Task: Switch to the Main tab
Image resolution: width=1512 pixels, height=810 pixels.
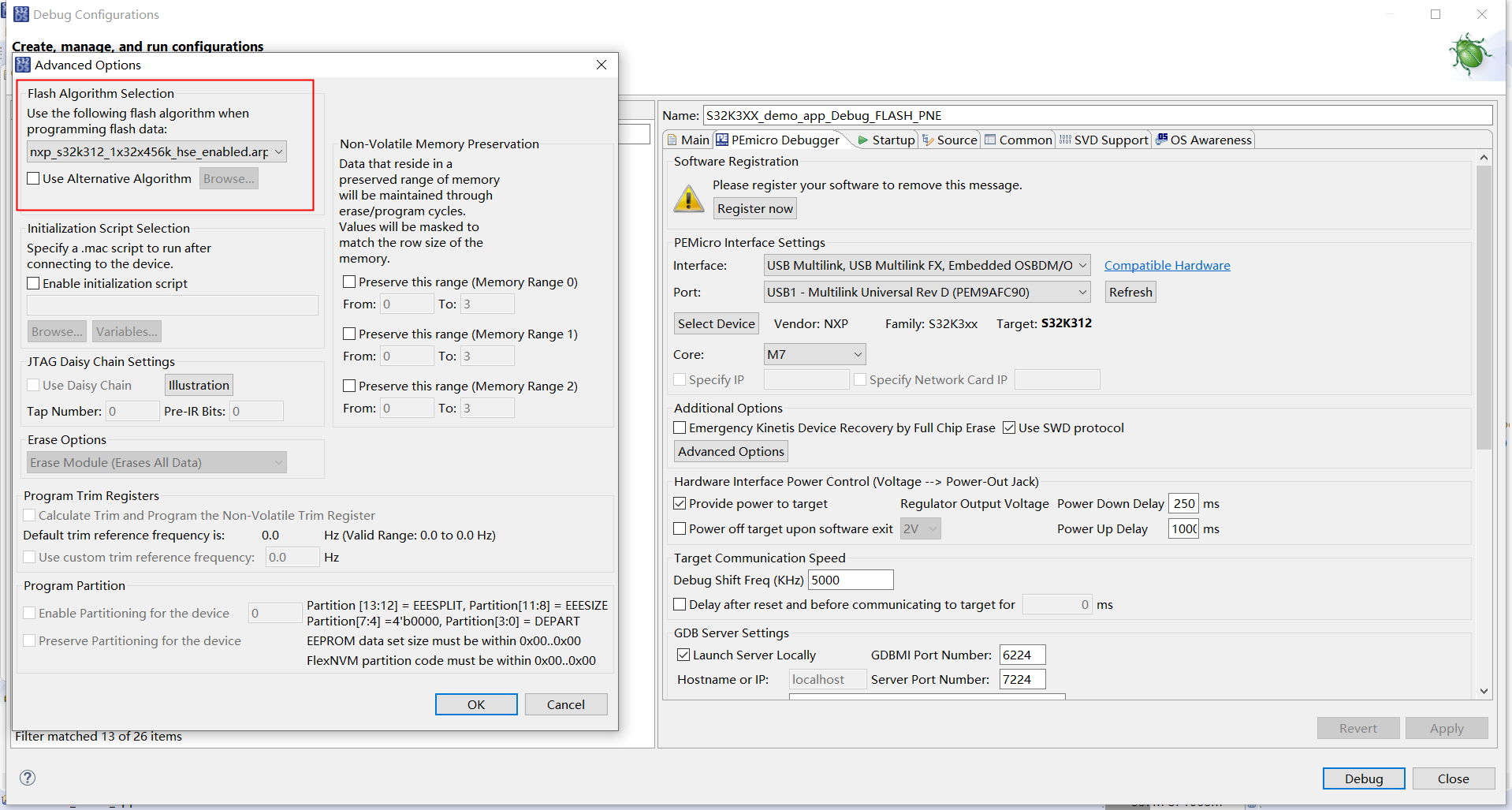Action: [x=693, y=140]
